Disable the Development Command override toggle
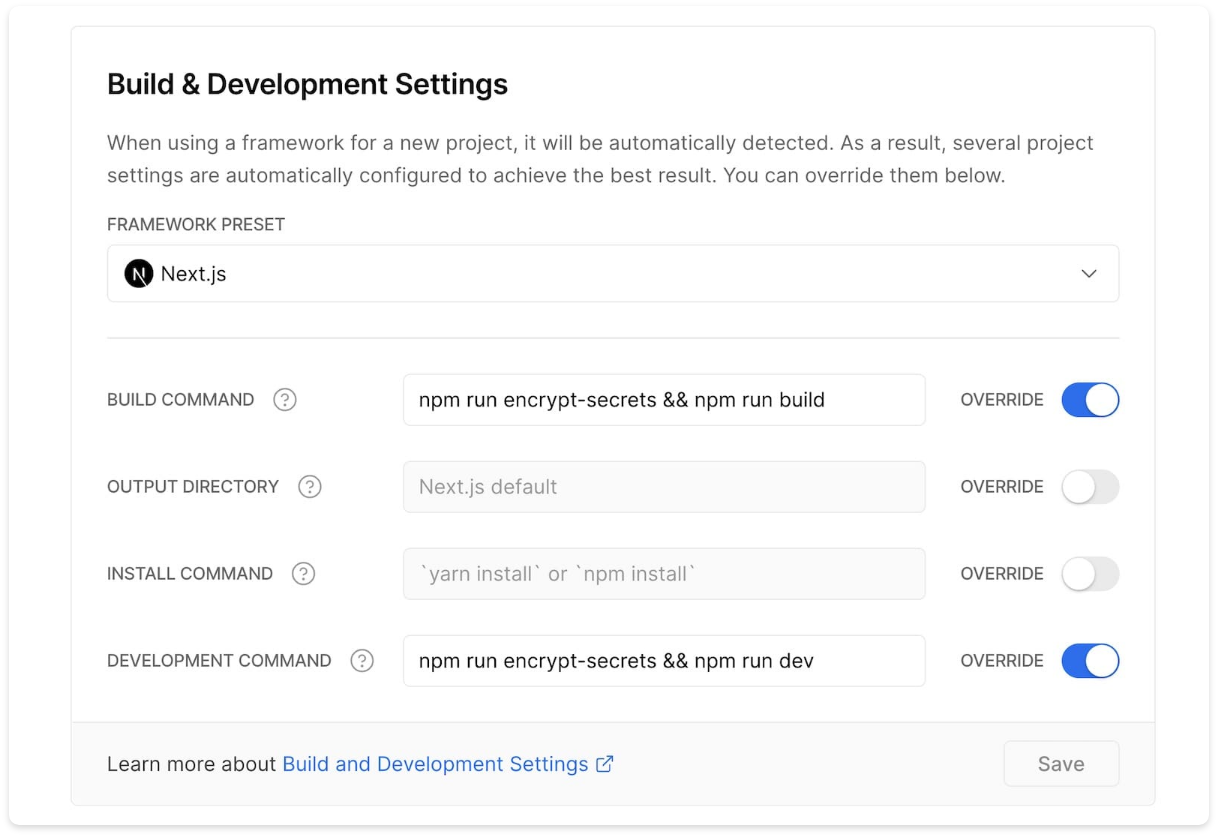Screen dimensions: 1218x837 point(1090,661)
